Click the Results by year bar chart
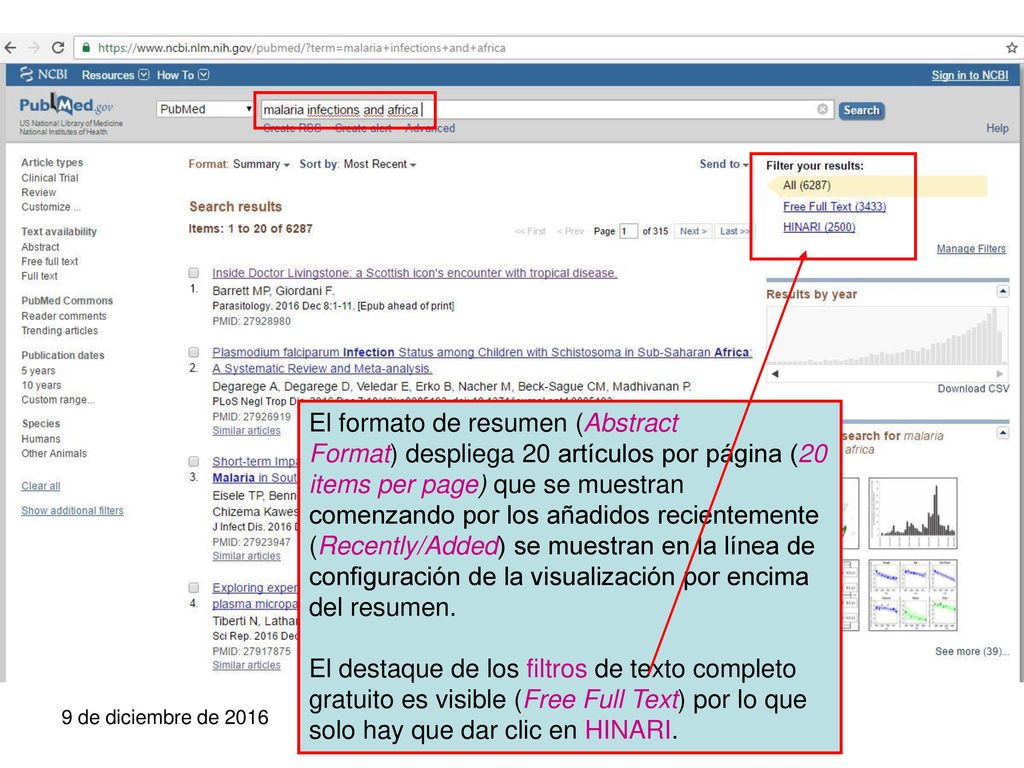1024x768 pixels. click(x=887, y=336)
